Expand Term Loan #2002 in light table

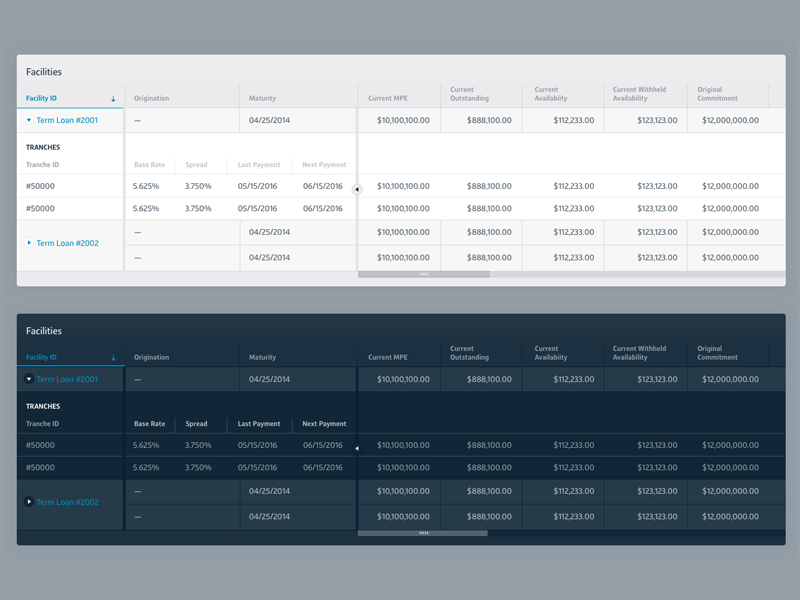[x=29, y=243]
